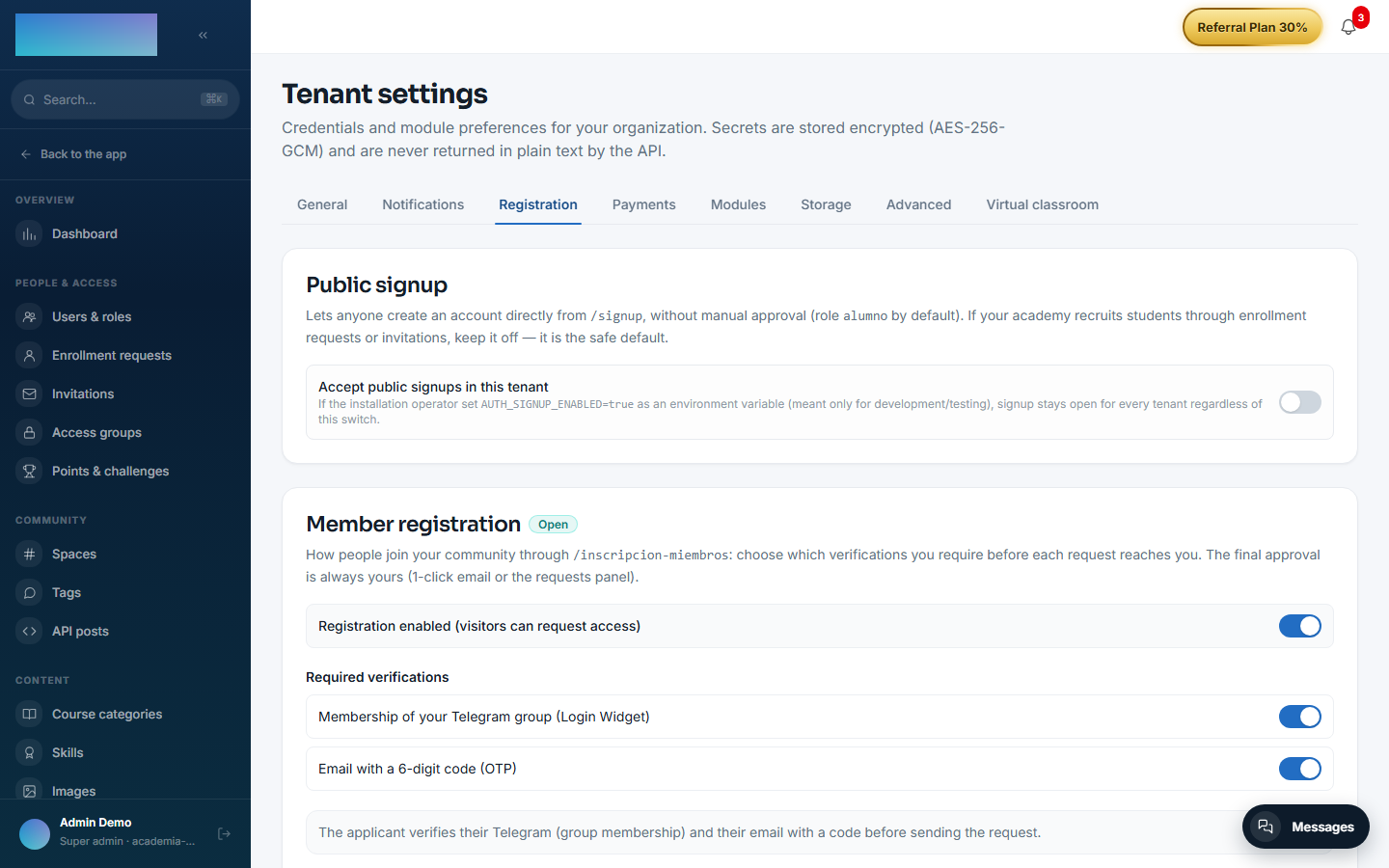Click the Member registration heading

(x=413, y=524)
